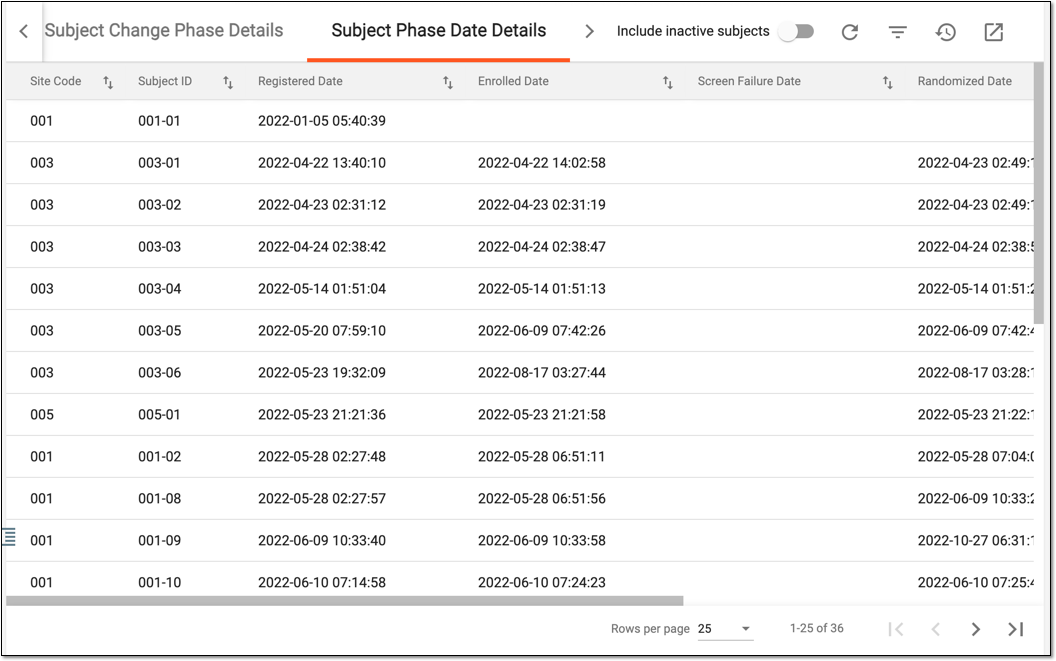Select subject ID 003-02 cell
This screenshot has width=1056, height=661.
160,205
